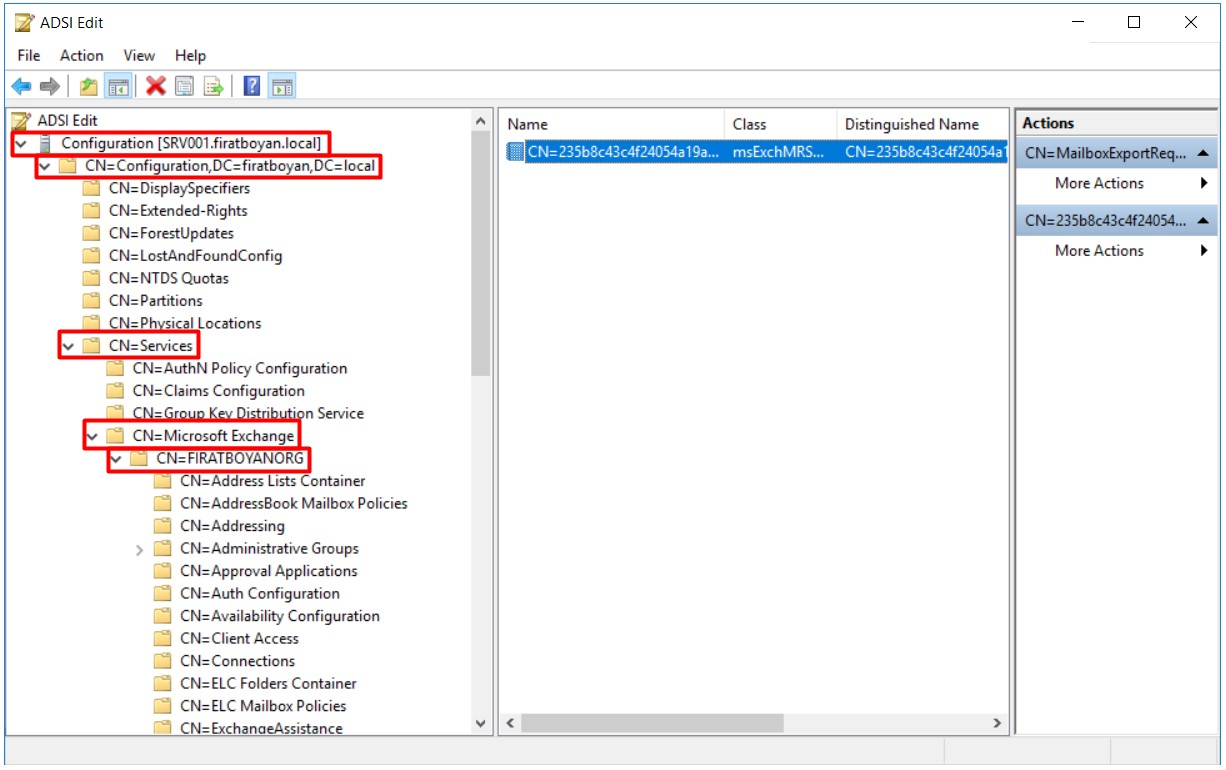The width and height of the screenshot is (1226, 770).
Task: Collapse the CN=Microsoft Exchange tree node
Action: [92, 436]
